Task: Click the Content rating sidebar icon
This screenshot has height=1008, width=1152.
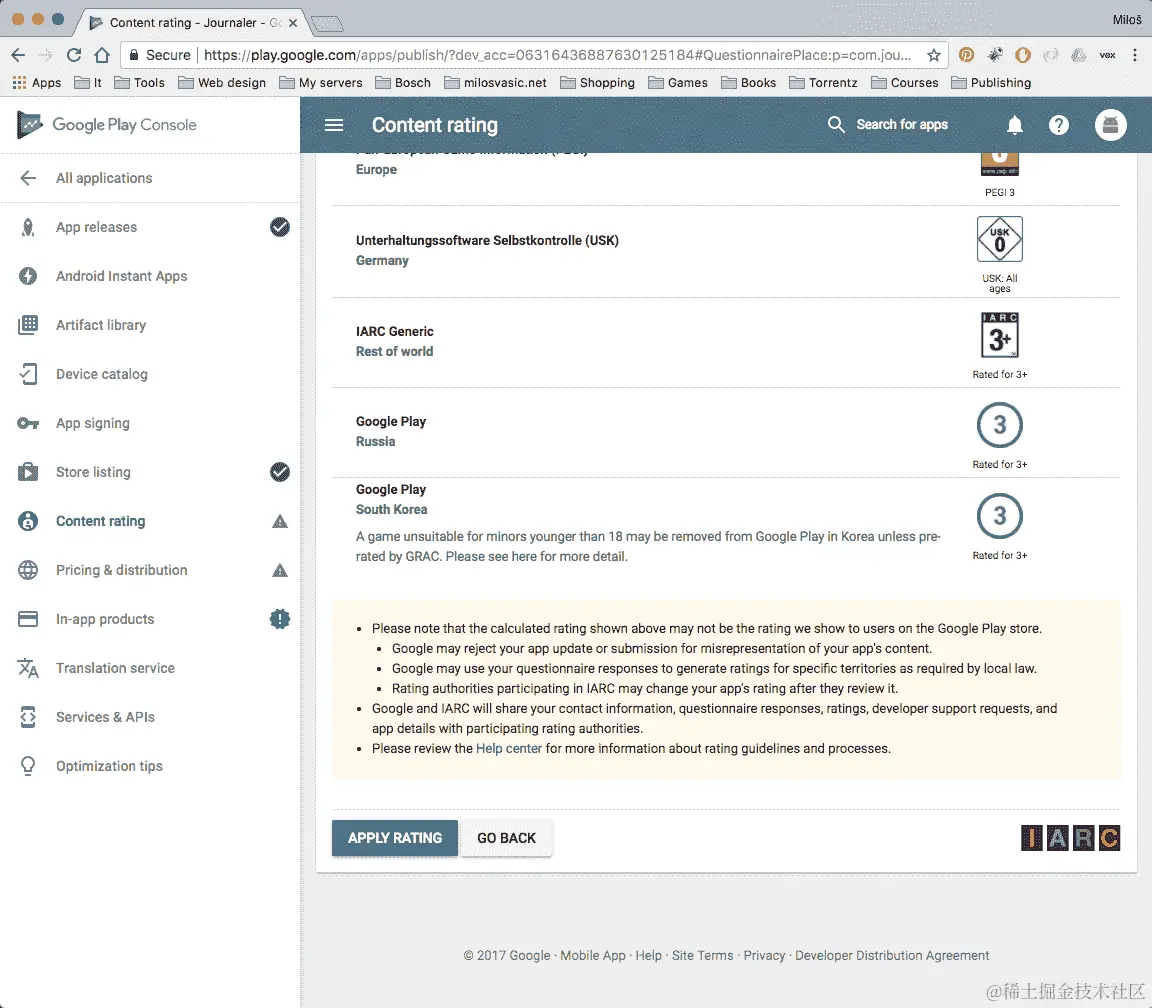Action: point(28,521)
